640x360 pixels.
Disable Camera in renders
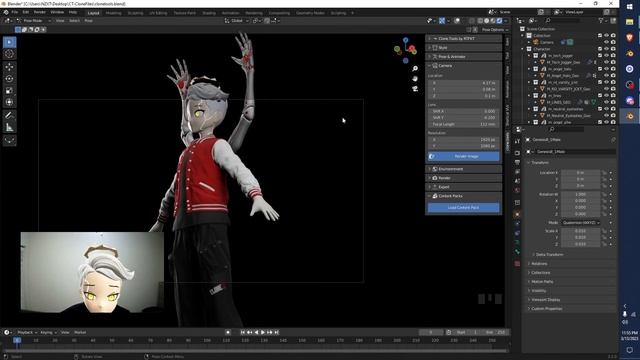(x=613, y=42)
